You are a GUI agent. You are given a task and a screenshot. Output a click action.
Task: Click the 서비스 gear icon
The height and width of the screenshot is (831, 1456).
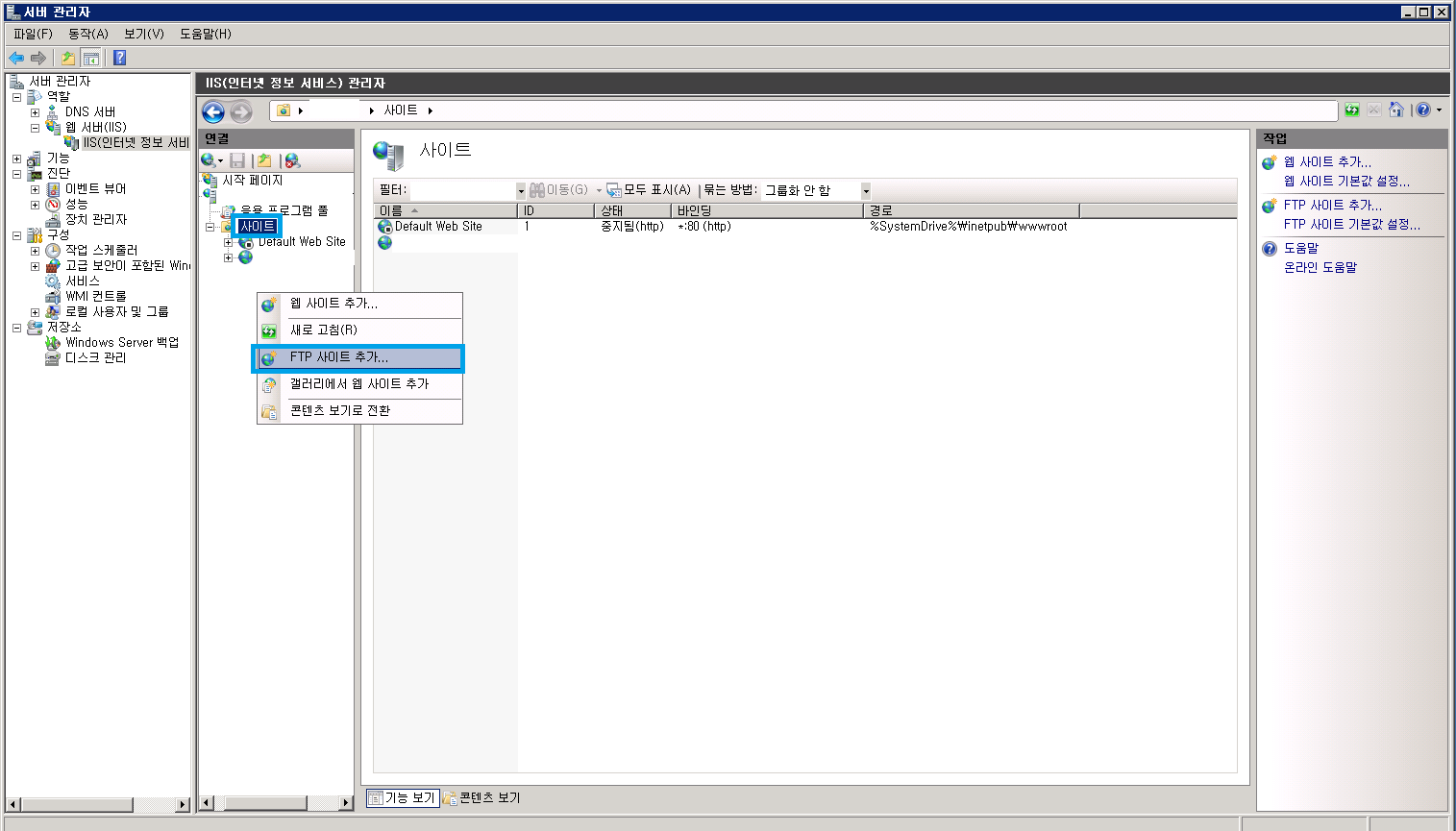coord(53,281)
